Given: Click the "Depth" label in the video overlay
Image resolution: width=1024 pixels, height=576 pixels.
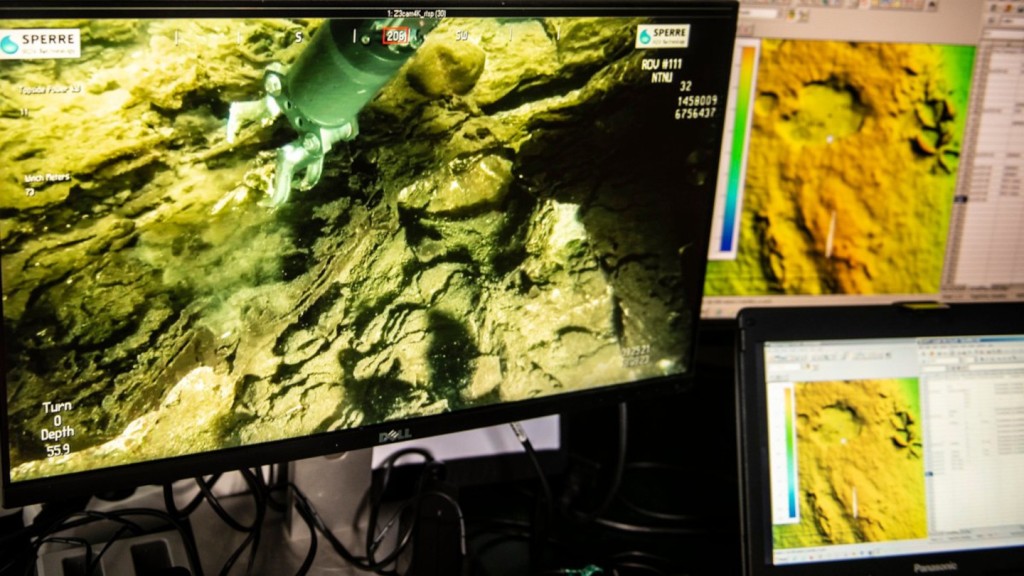Looking at the screenshot, I should click(x=57, y=434).
